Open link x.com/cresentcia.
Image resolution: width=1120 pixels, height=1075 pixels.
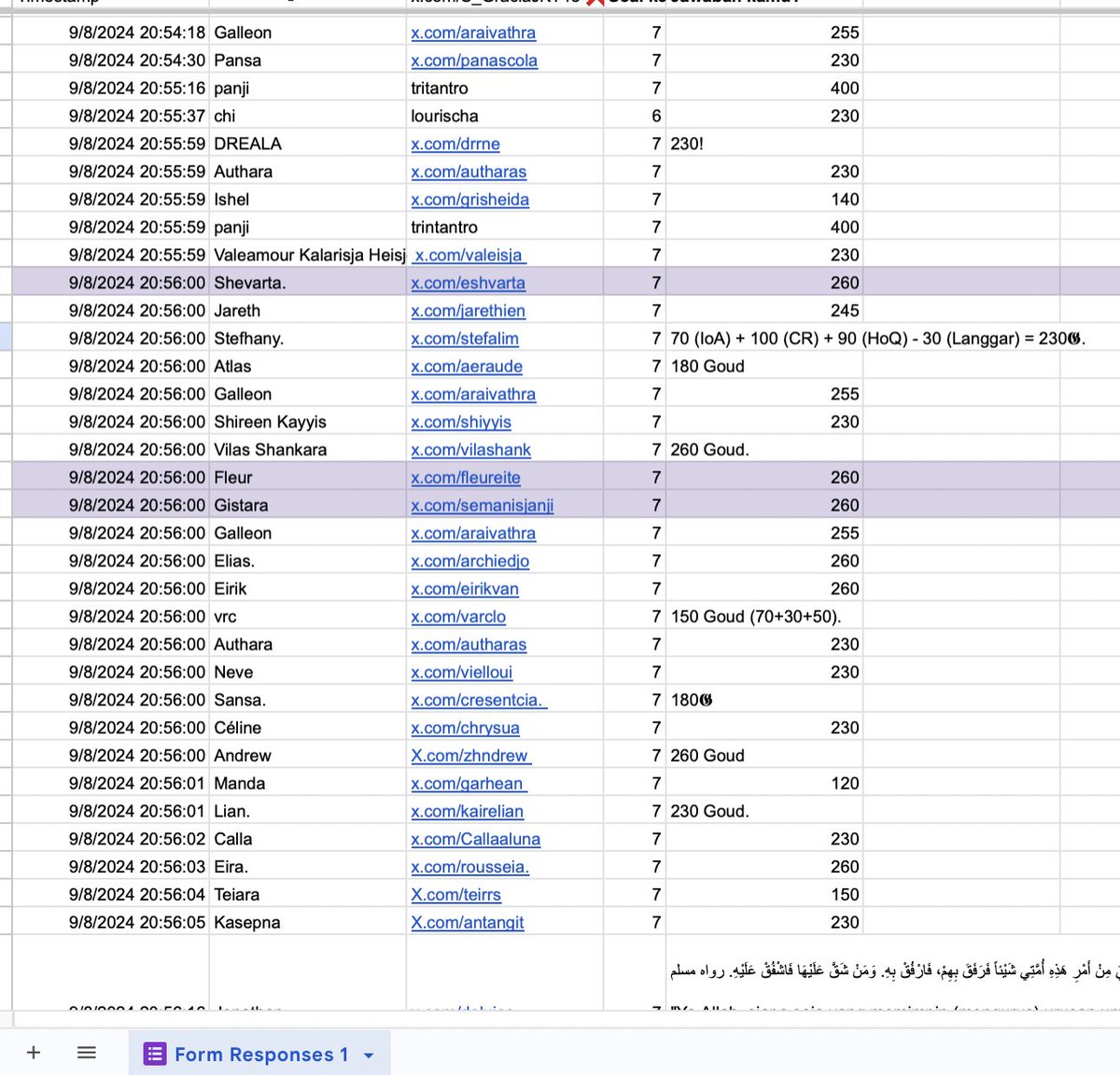click(x=479, y=700)
